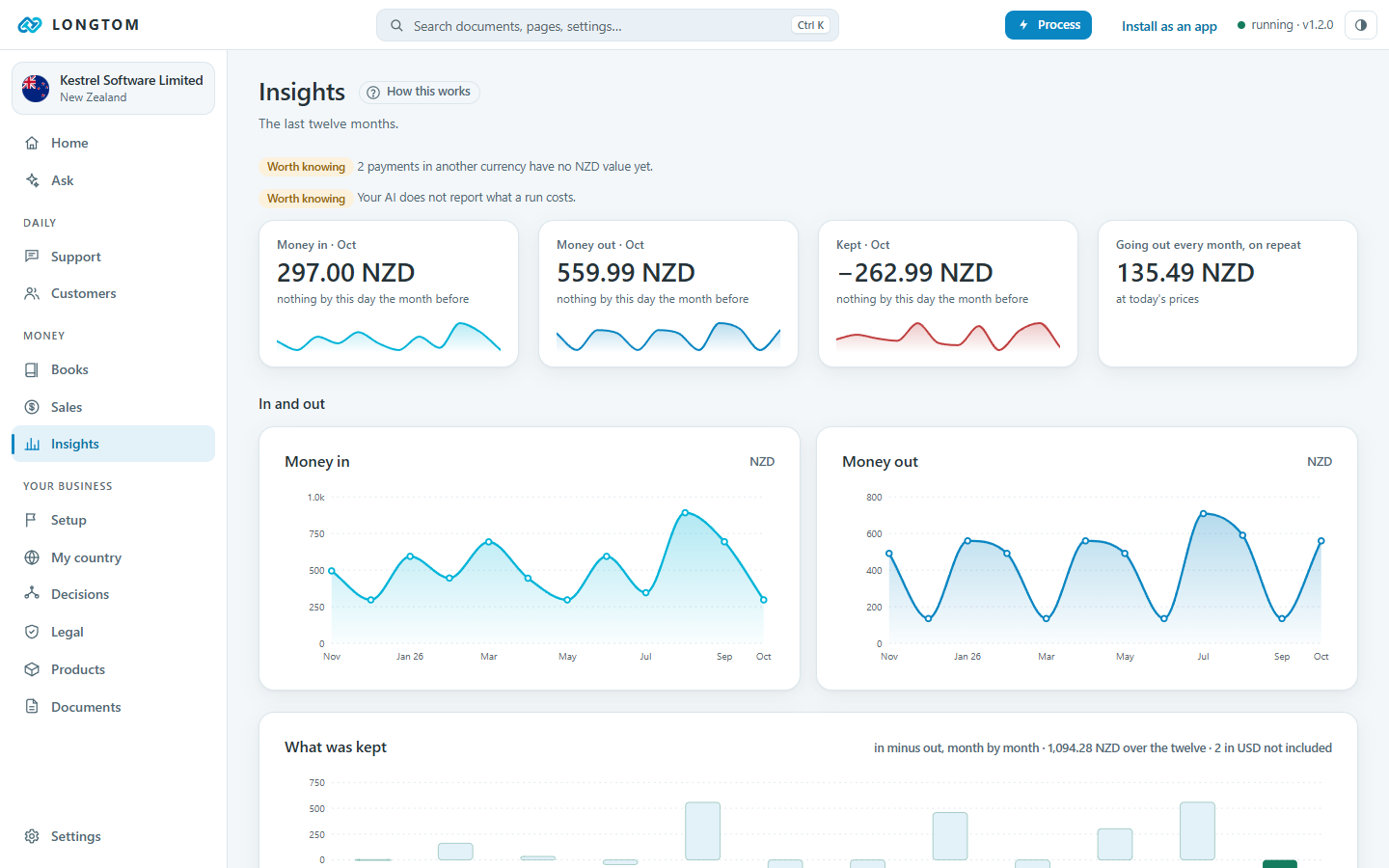Click the Insights bar chart icon
This screenshot has width=1389, height=868.
[32, 444]
